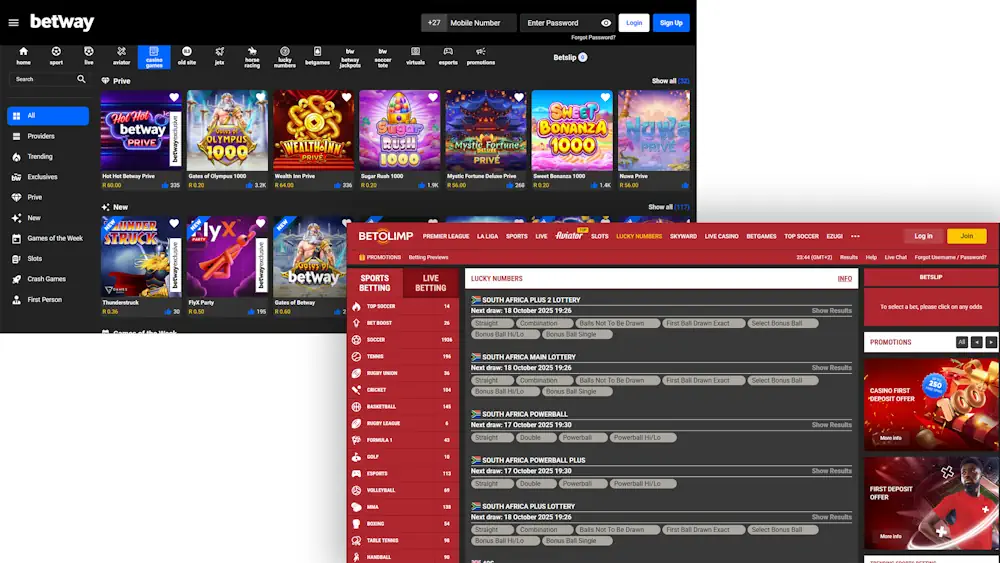The width and height of the screenshot is (1000, 563).
Task: Favorite the Mystic Fortune Deluxe Prive game
Action: click(x=518, y=98)
